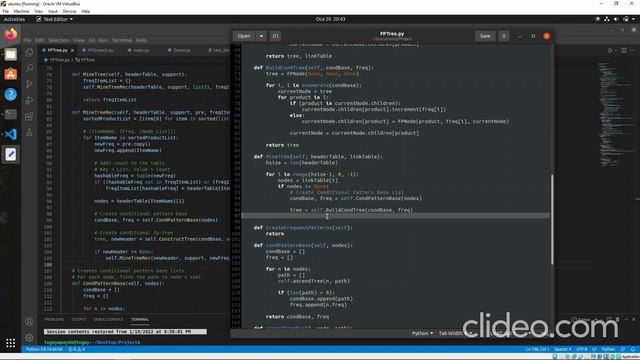Open VS Code Selection menu

click(58, 40)
